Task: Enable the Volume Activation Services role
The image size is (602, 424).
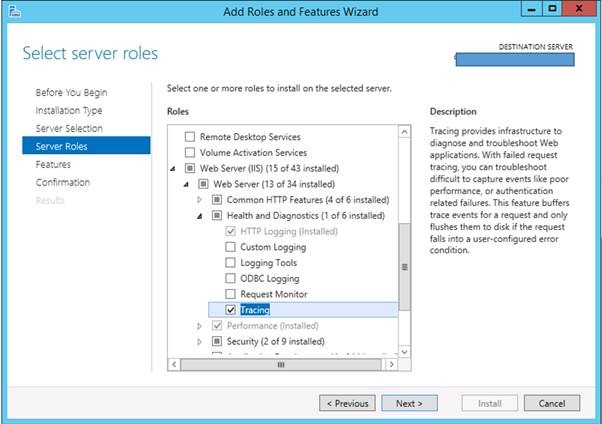Action: 190,153
